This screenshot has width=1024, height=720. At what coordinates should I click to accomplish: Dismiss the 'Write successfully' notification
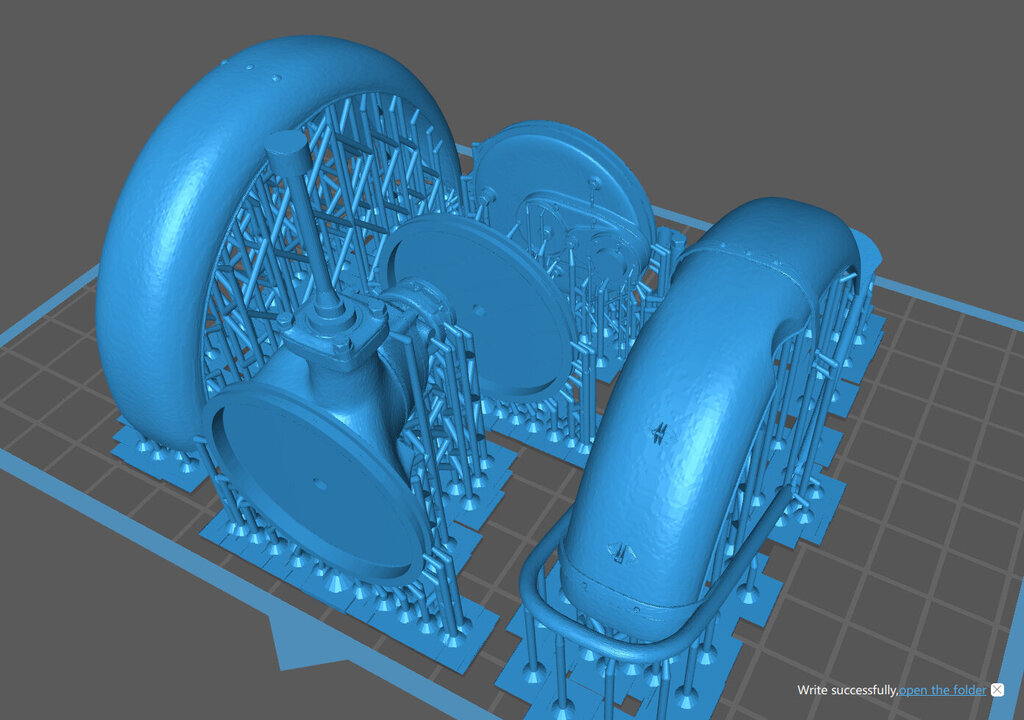point(997,690)
